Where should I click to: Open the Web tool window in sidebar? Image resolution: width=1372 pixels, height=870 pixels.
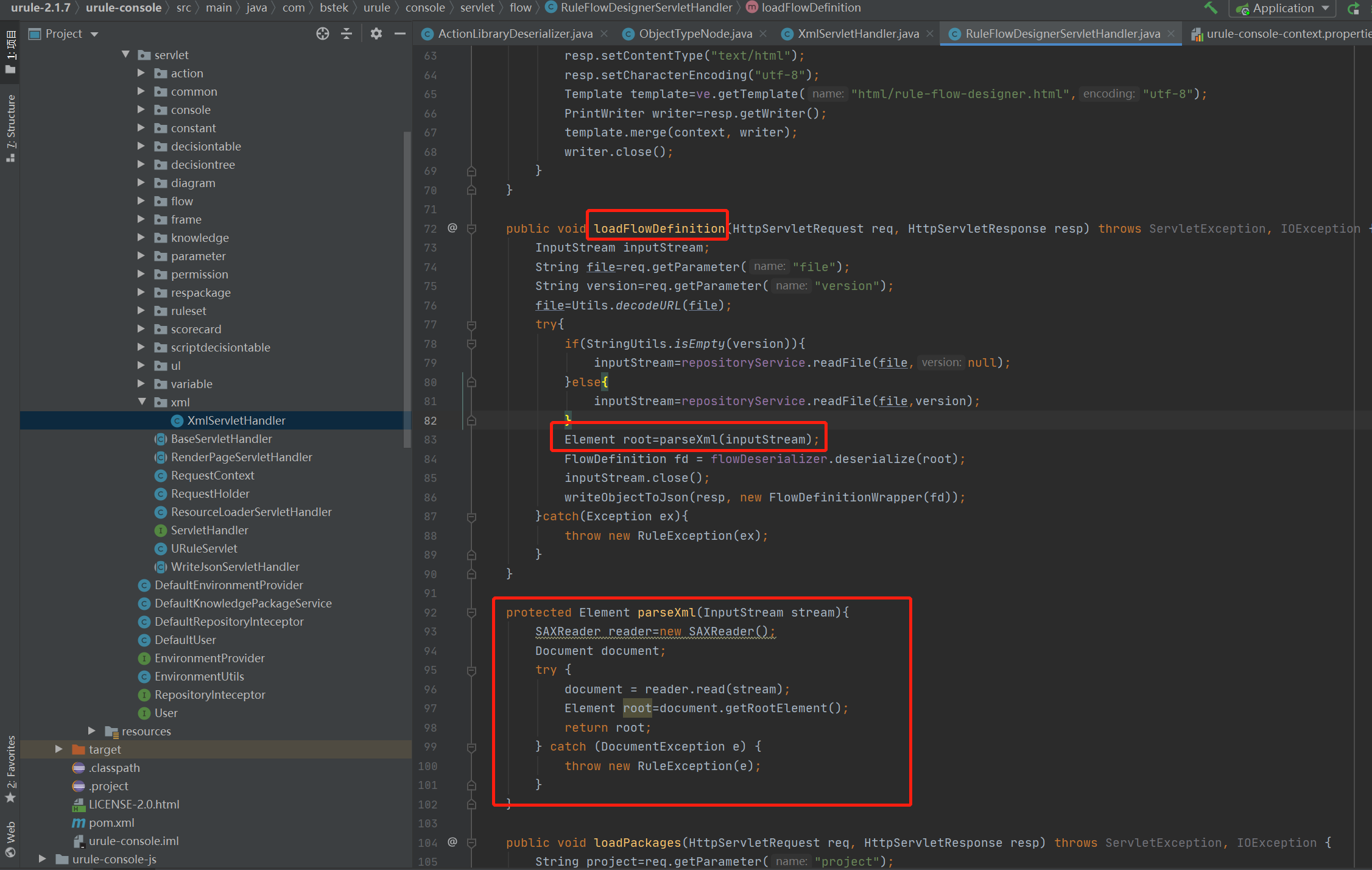coord(10,835)
